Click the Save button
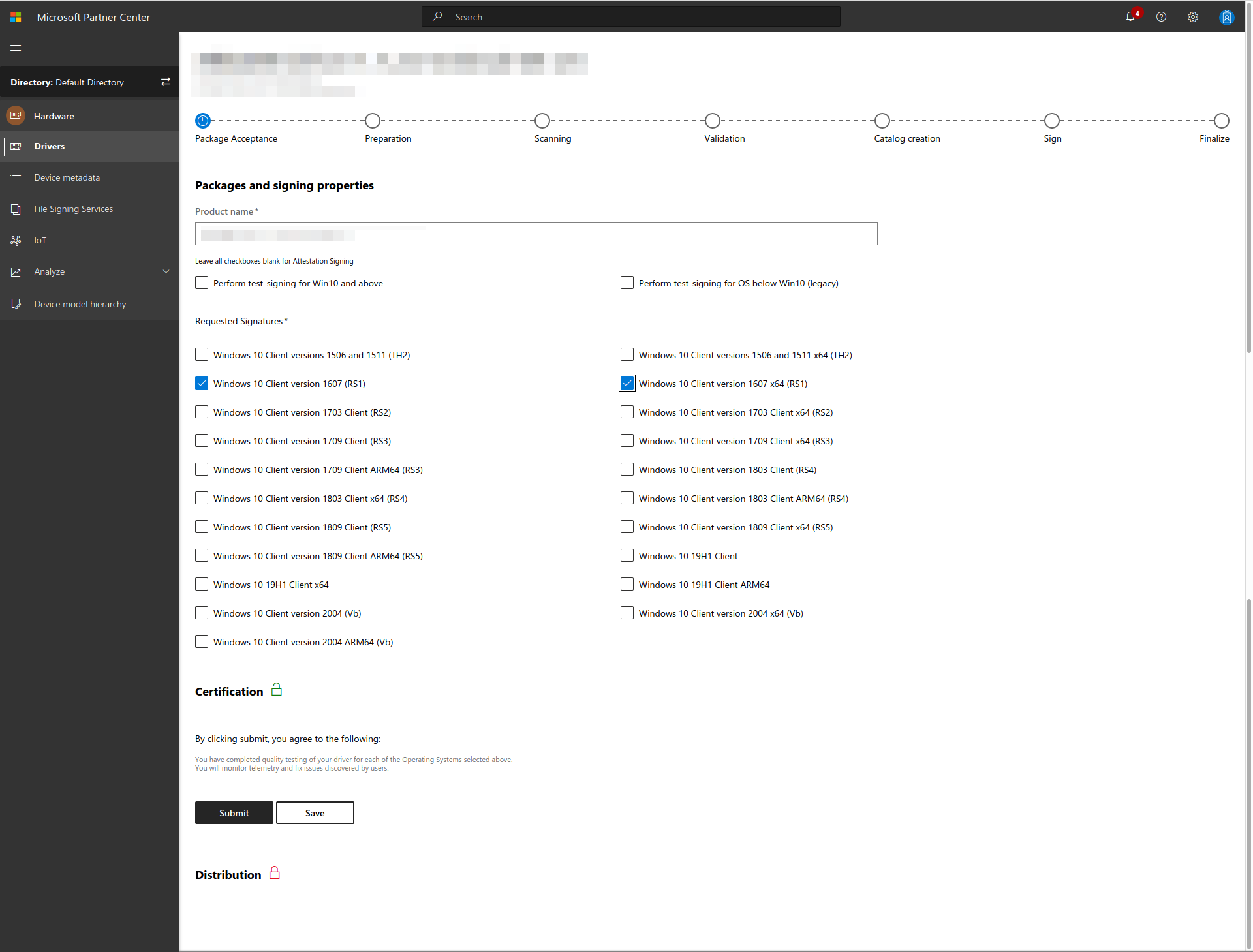Viewport: 1253px width, 952px height. pos(315,813)
